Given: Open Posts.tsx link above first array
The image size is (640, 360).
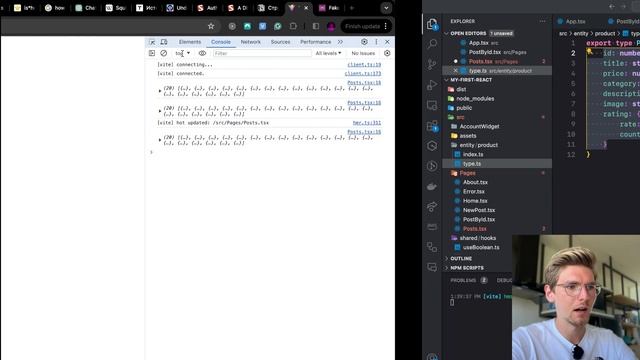Looking at the screenshot, I should point(364,83).
